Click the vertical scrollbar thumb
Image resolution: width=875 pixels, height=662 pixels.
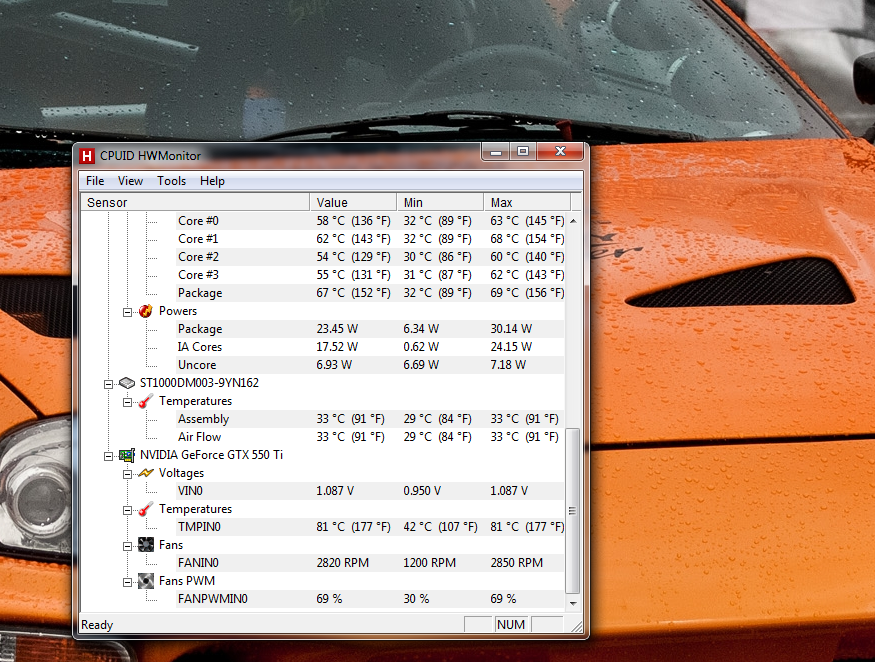tap(573, 511)
